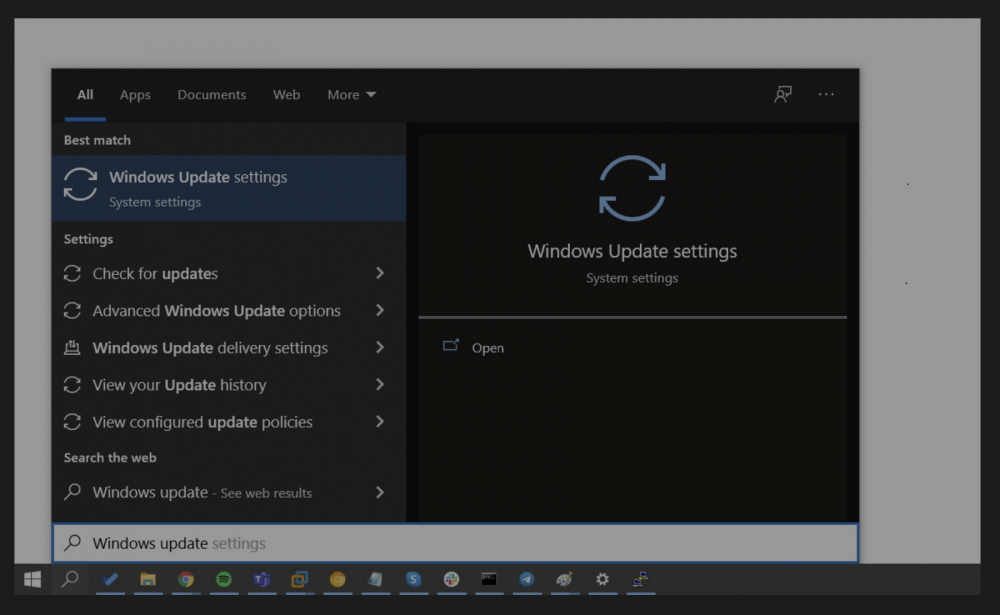The image size is (1000, 615).
Task: Open Microsoft Teams from the taskbar
Action: pos(262,579)
